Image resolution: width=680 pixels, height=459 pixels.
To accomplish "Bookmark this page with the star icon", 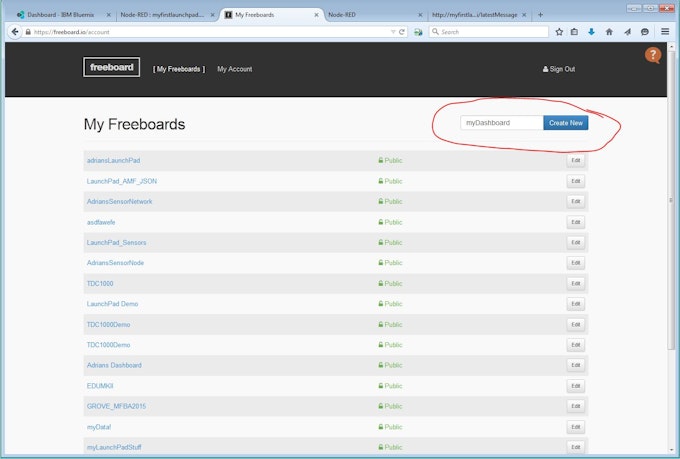I will pyautogui.click(x=559, y=32).
